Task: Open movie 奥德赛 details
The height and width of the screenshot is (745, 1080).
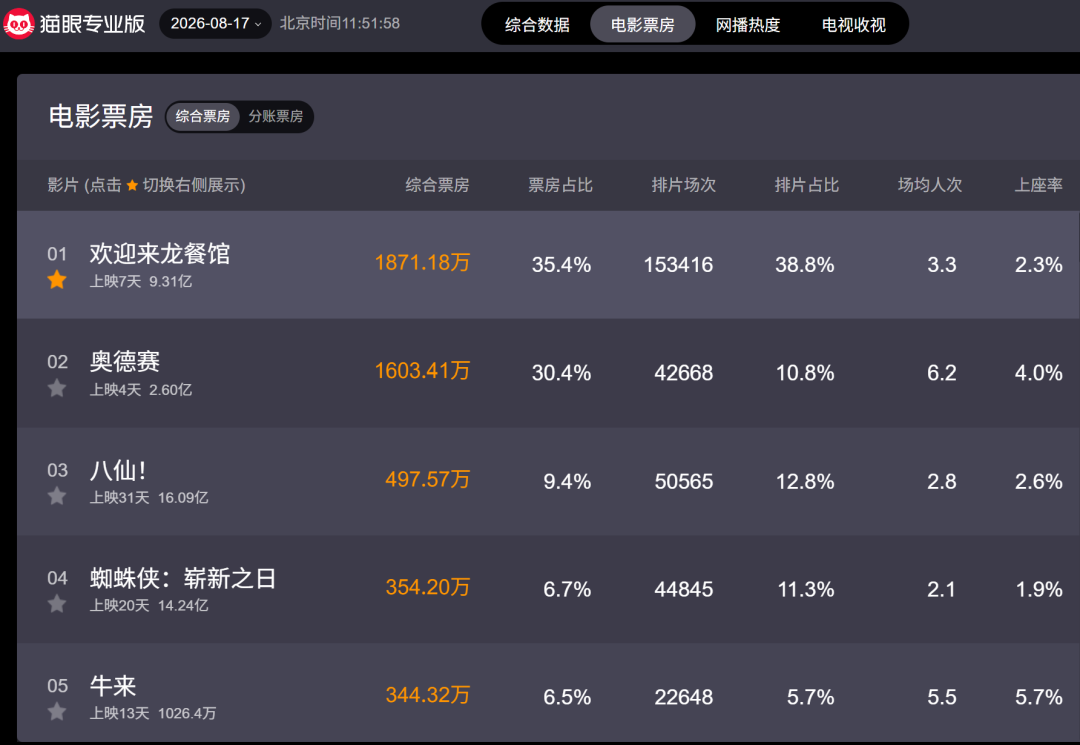Action: point(125,361)
